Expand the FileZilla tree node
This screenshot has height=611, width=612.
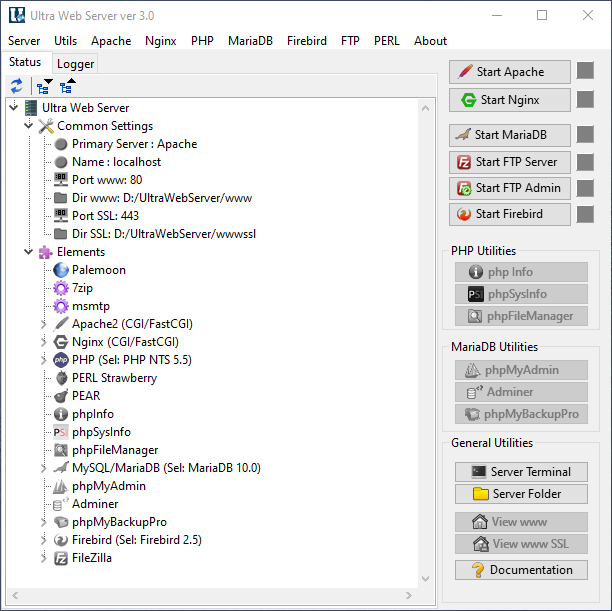[x=43, y=558]
